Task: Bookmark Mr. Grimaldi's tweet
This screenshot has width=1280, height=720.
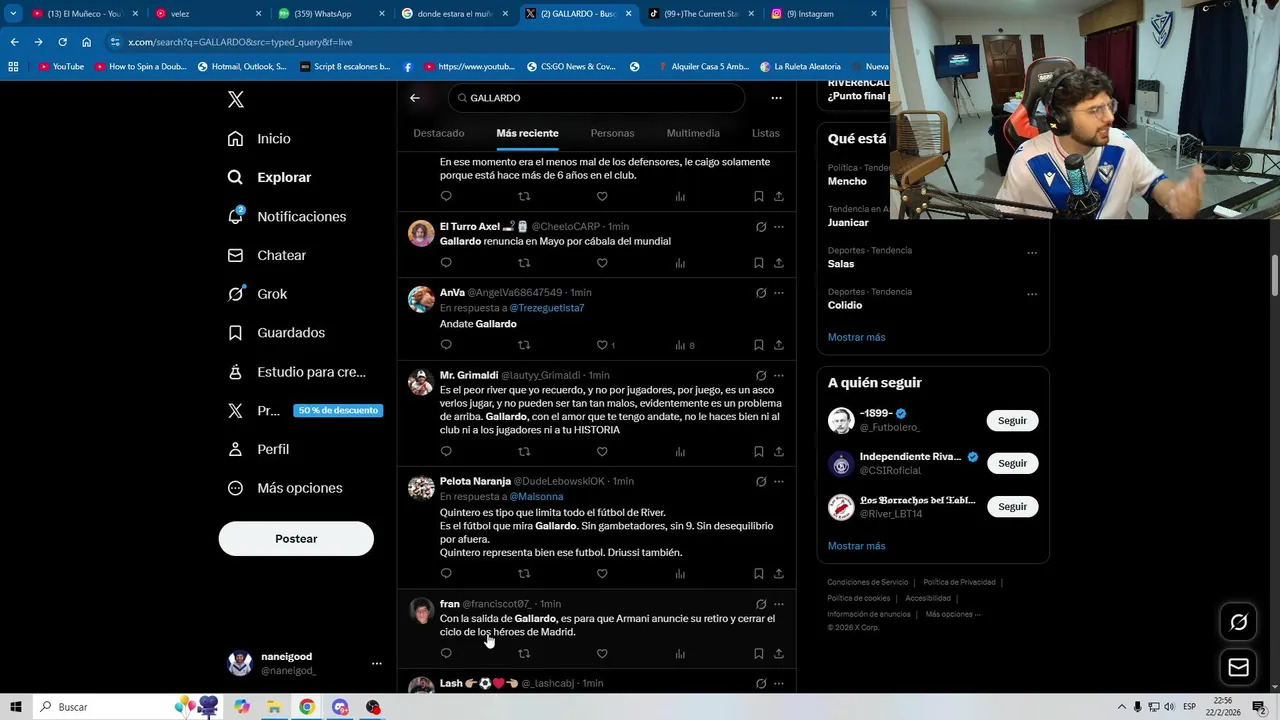Action: click(x=759, y=451)
